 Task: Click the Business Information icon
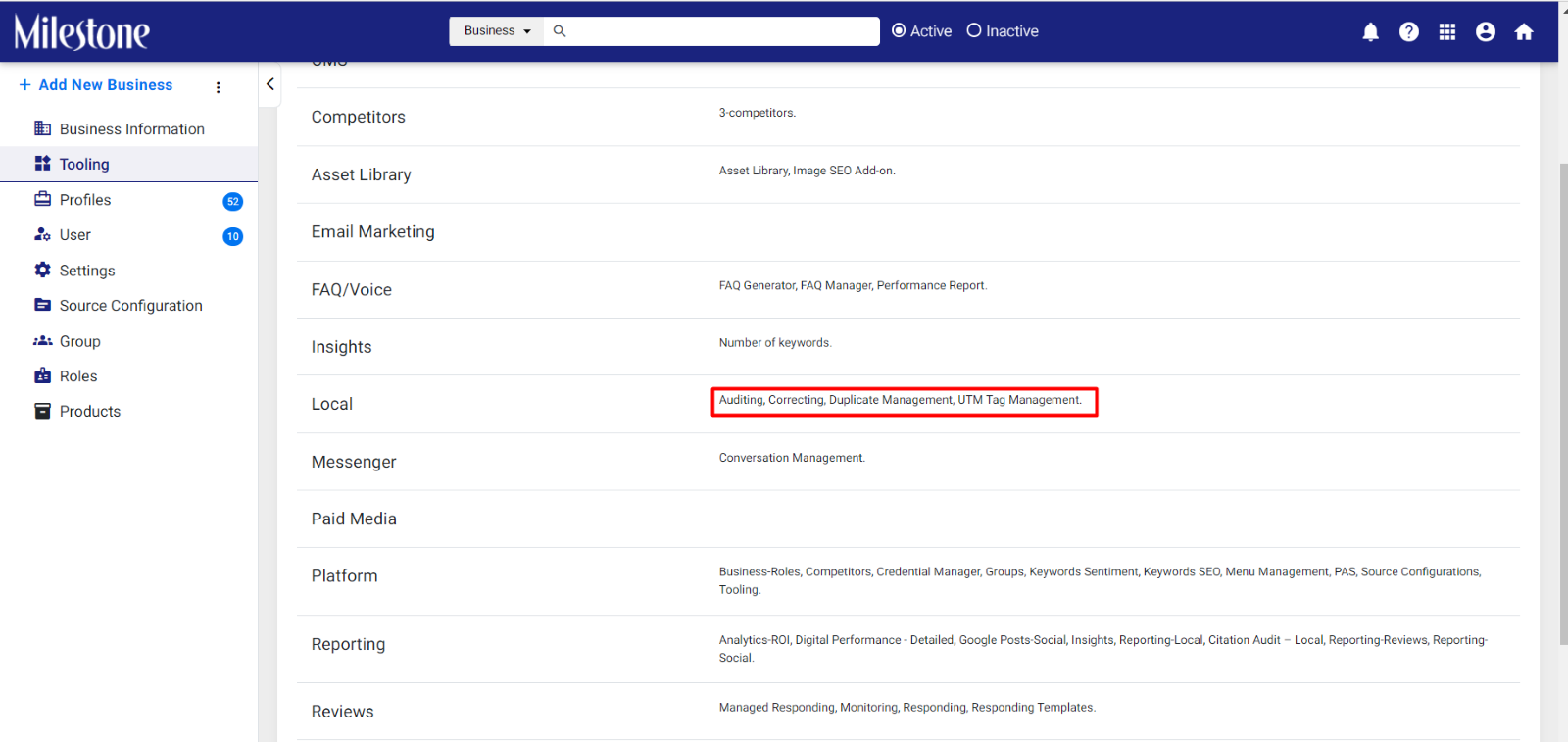(x=42, y=128)
